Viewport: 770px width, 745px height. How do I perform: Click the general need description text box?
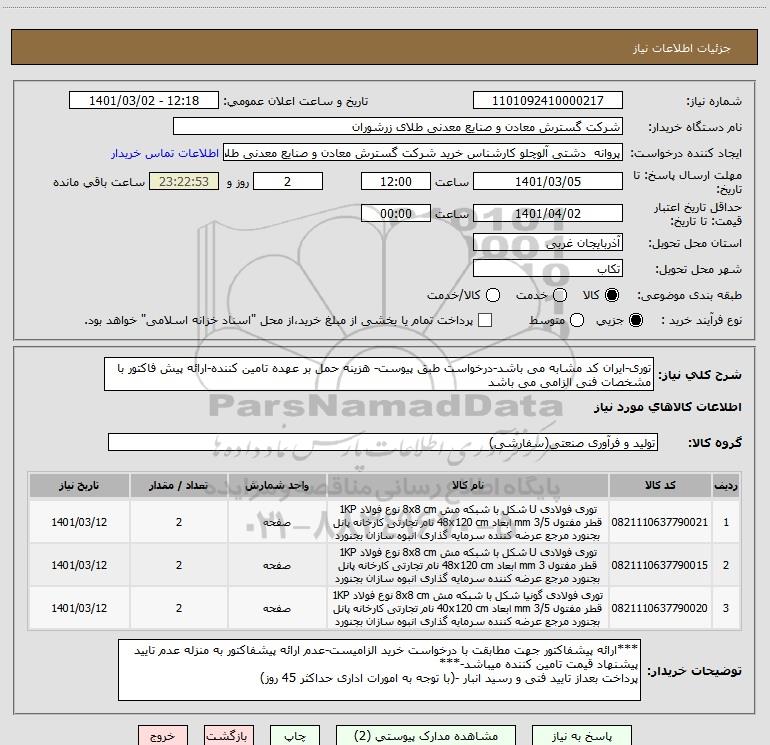[x=379, y=375]
